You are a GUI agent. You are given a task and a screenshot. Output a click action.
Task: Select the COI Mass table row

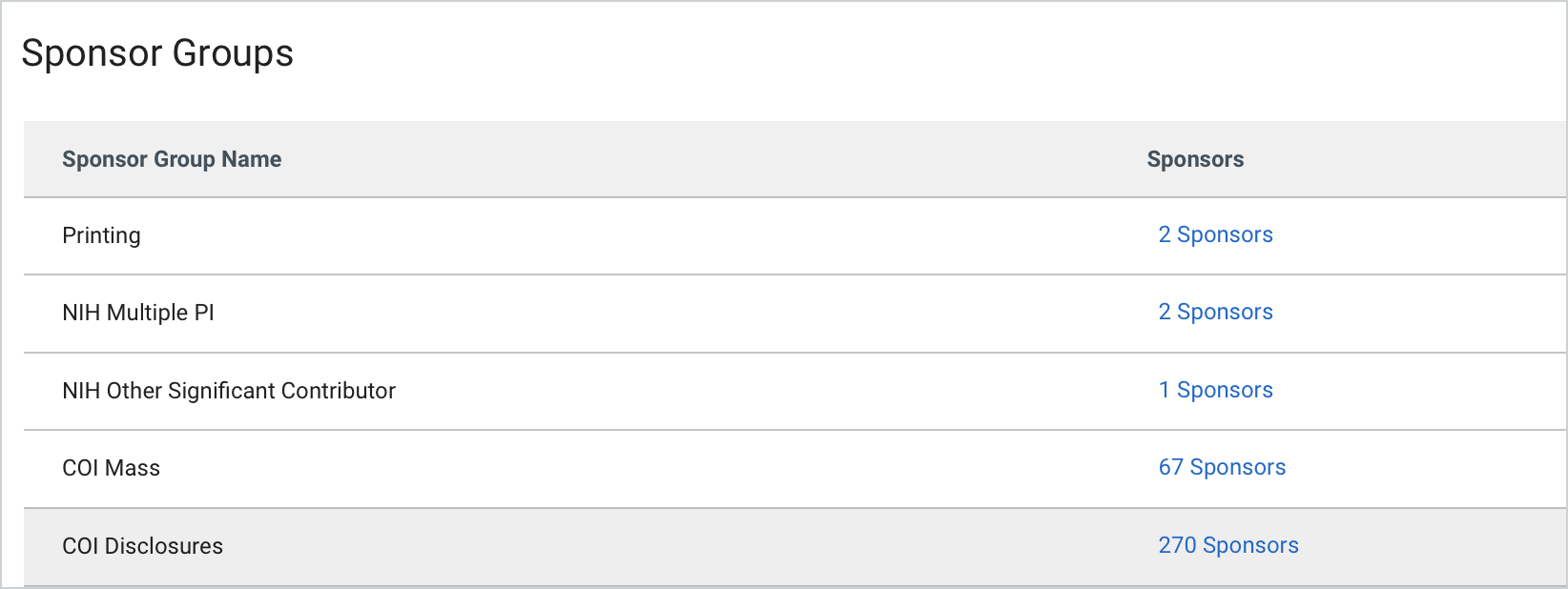point(668,468)
